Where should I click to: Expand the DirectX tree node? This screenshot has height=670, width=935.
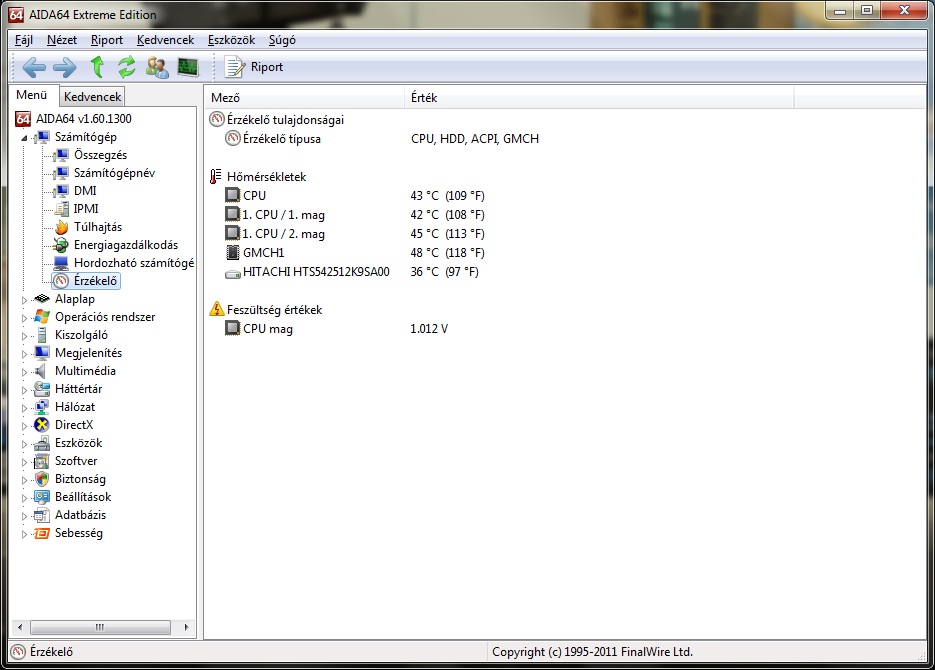tap(24, 426)
